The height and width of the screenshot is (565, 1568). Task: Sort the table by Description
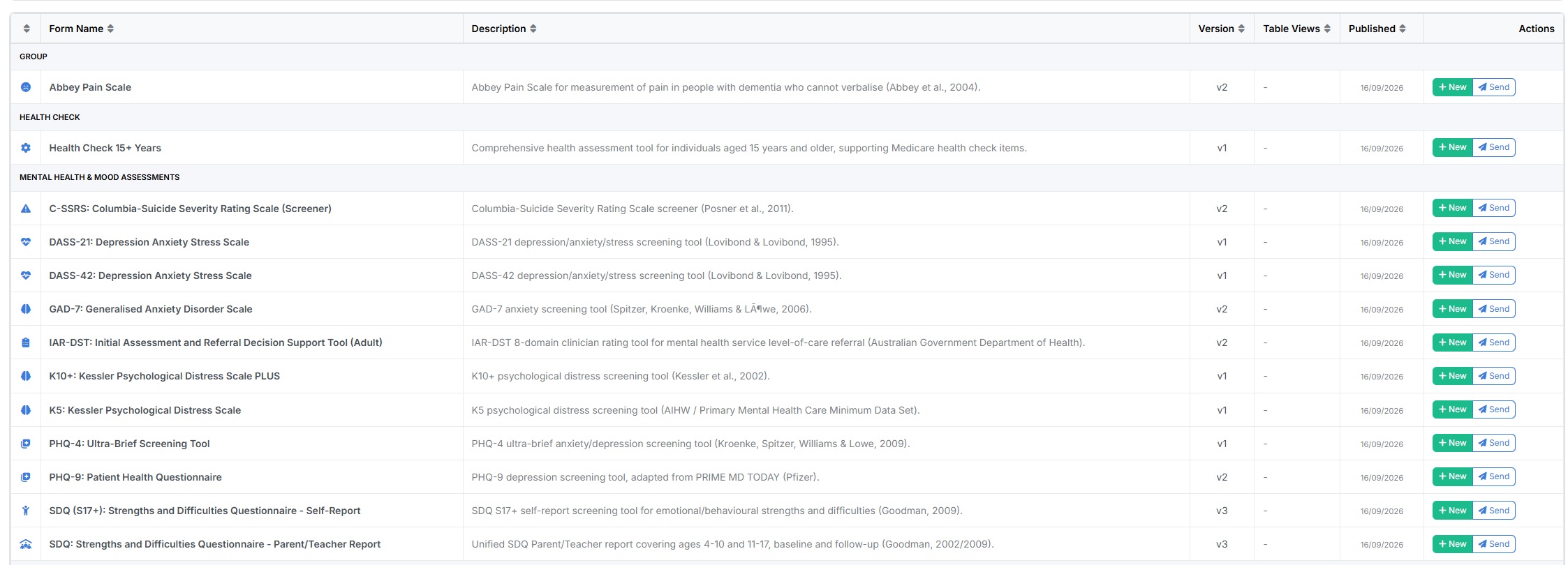(x=504, y=29)
